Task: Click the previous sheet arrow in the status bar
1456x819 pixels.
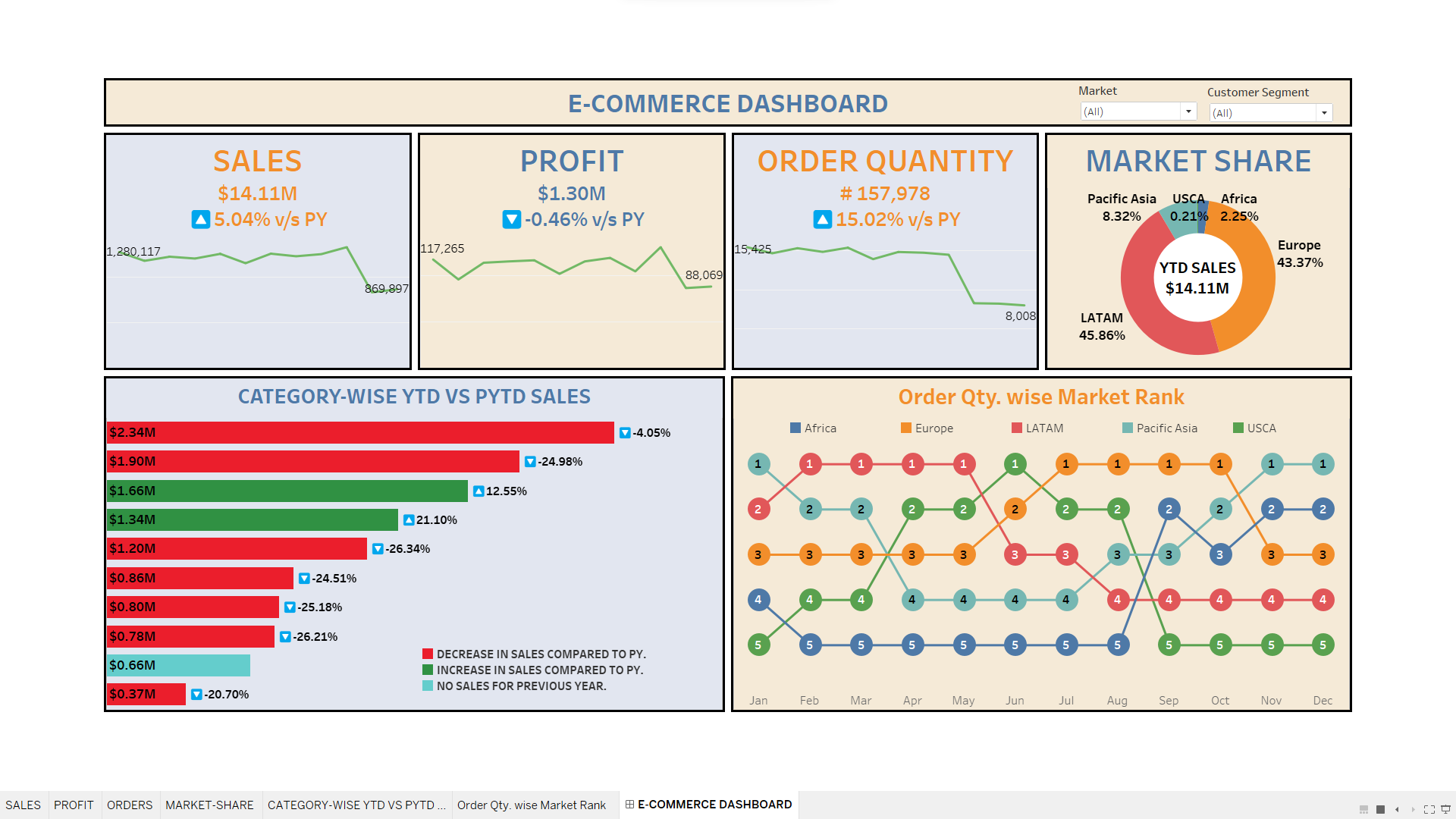Action: tap(1397, 810)
